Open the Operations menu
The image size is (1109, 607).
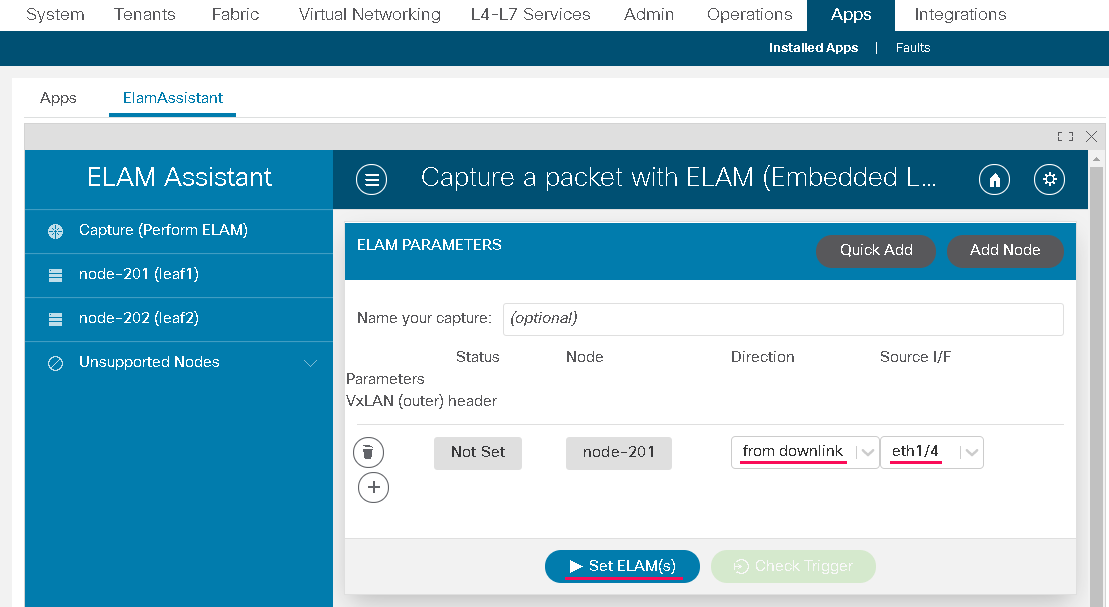750,15
